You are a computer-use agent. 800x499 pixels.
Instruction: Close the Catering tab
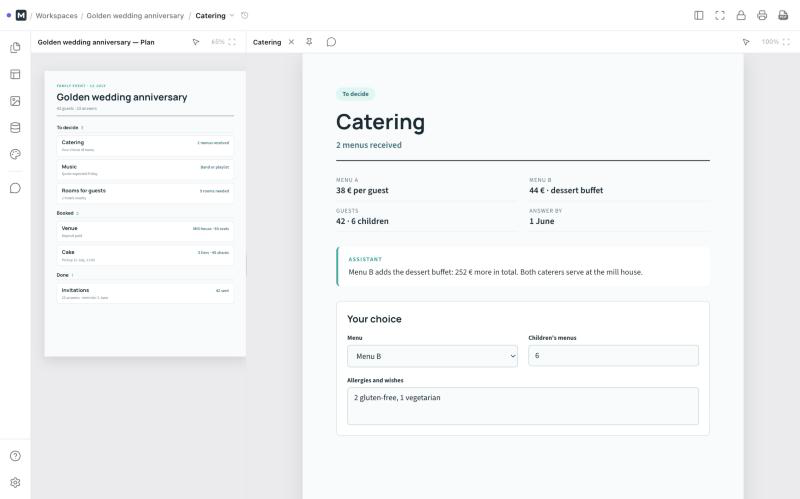(291, 42)
